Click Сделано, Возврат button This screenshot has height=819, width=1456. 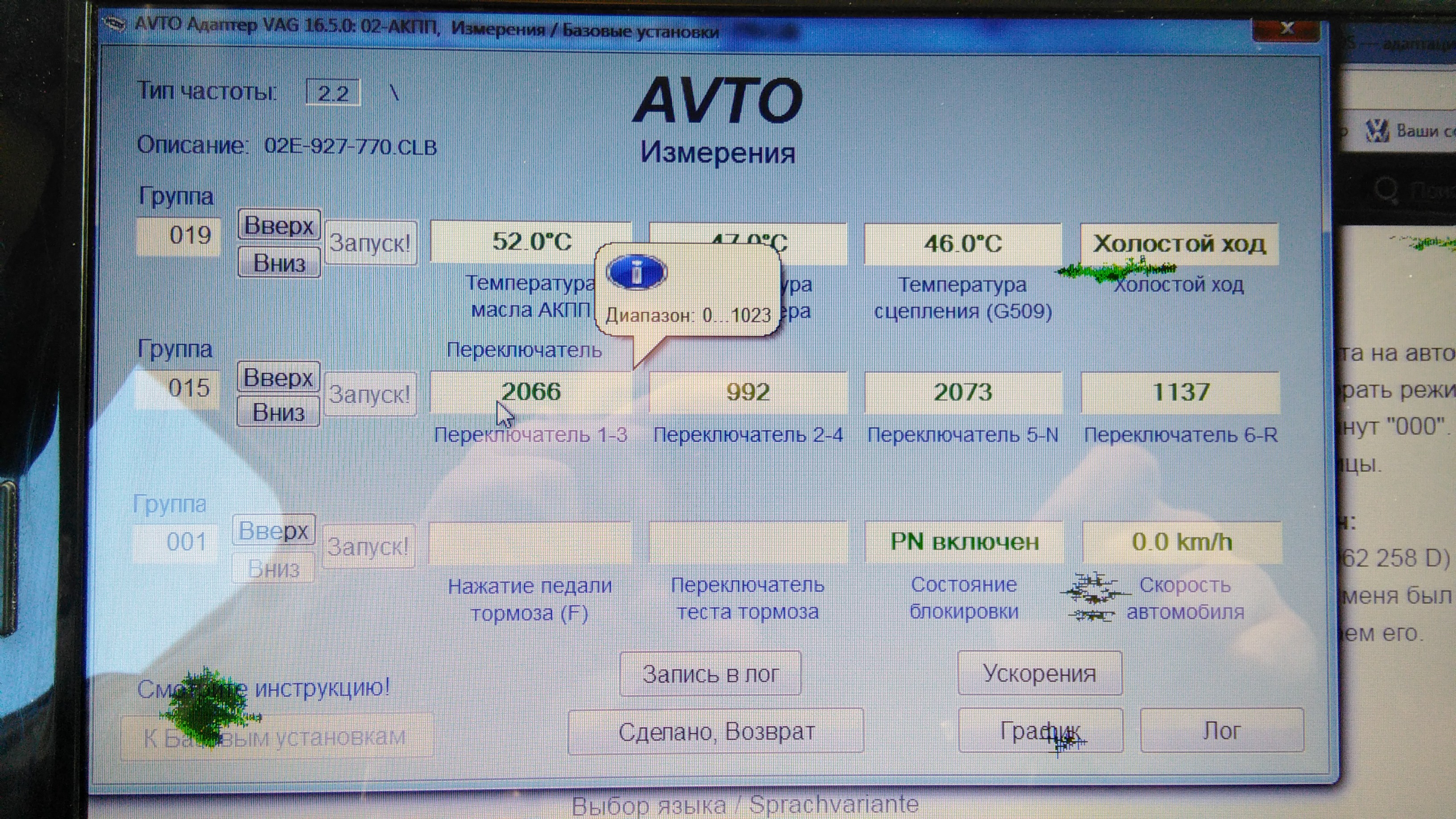tap(716, 732)
